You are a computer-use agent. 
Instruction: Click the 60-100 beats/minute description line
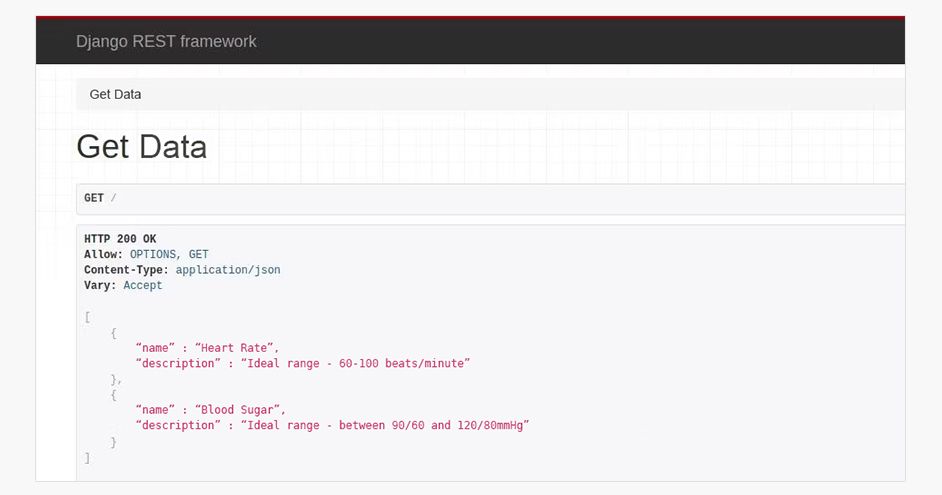[x=303, y=363]
